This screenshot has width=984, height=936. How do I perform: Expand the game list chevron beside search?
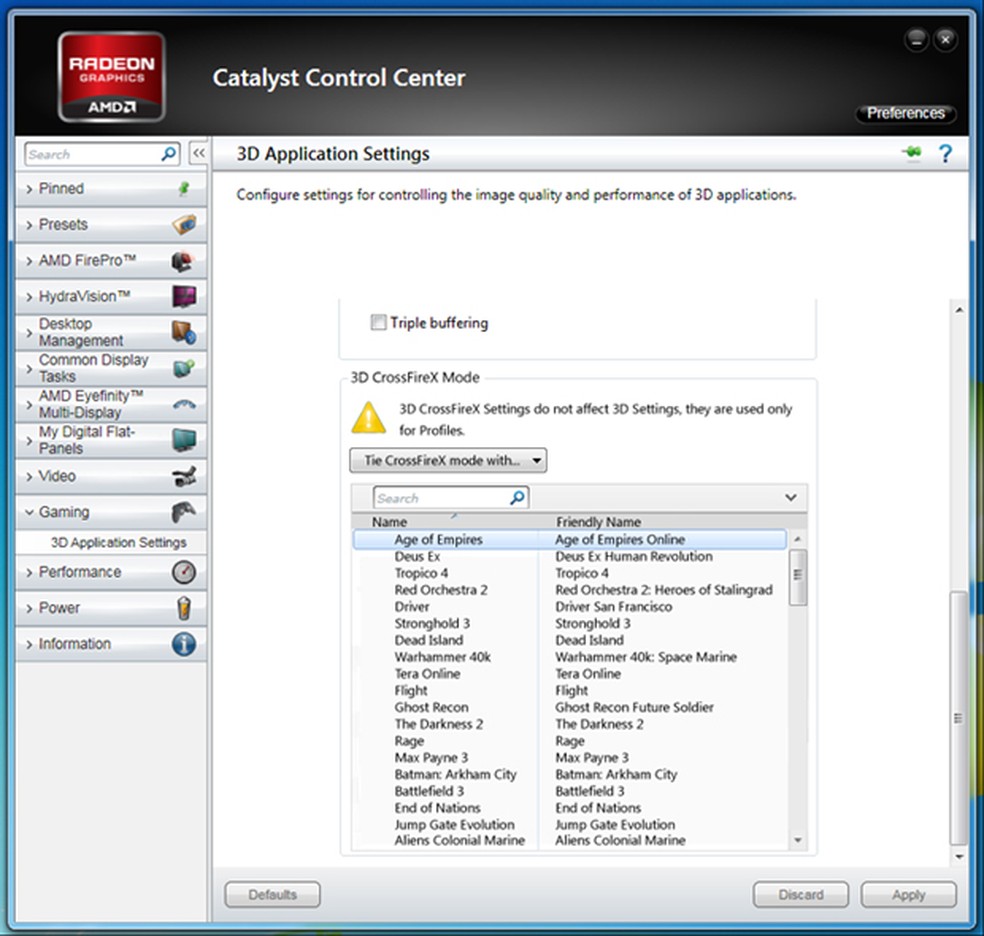pyautogui.click(x=791, y=497)
